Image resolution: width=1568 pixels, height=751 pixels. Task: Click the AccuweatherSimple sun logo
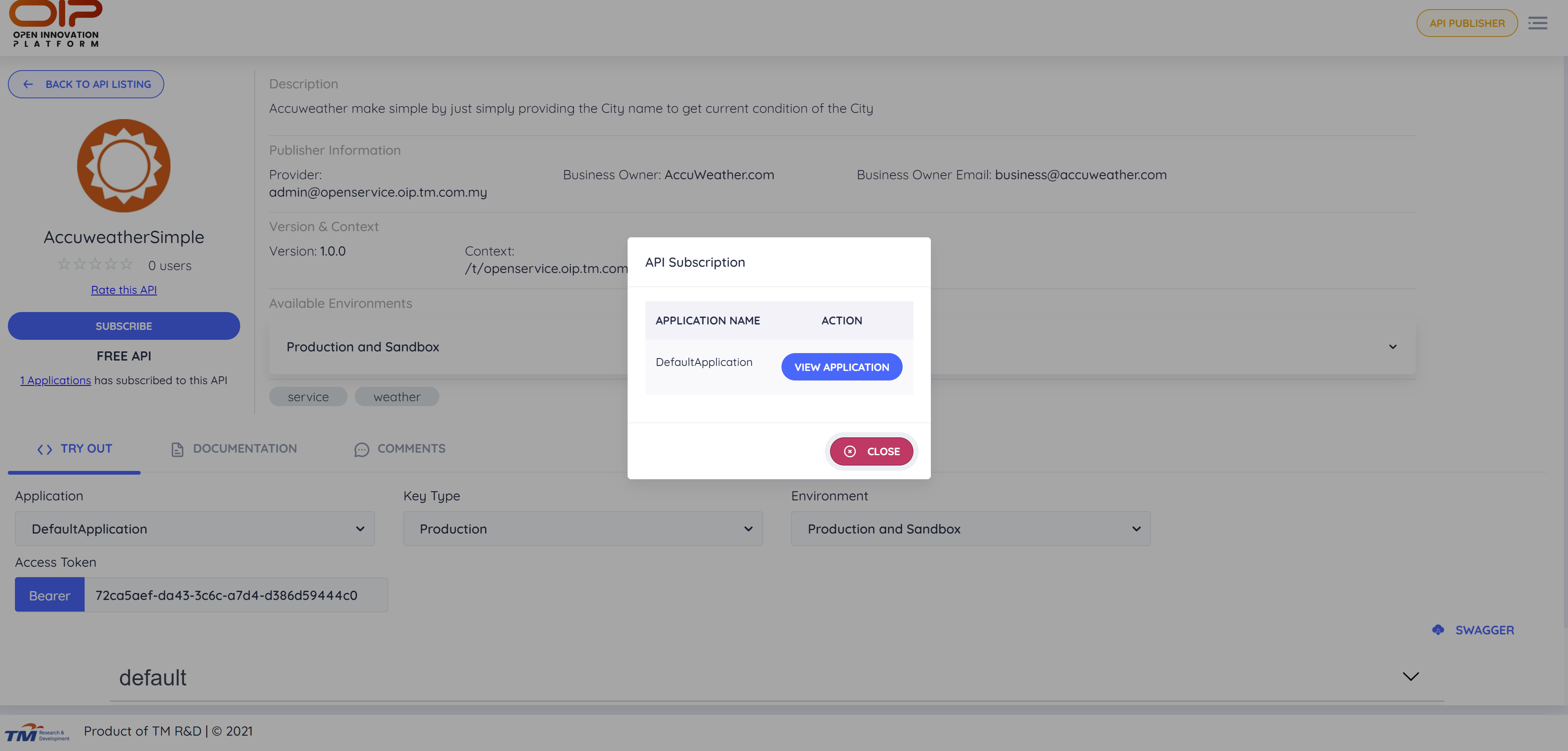point(124,166)
